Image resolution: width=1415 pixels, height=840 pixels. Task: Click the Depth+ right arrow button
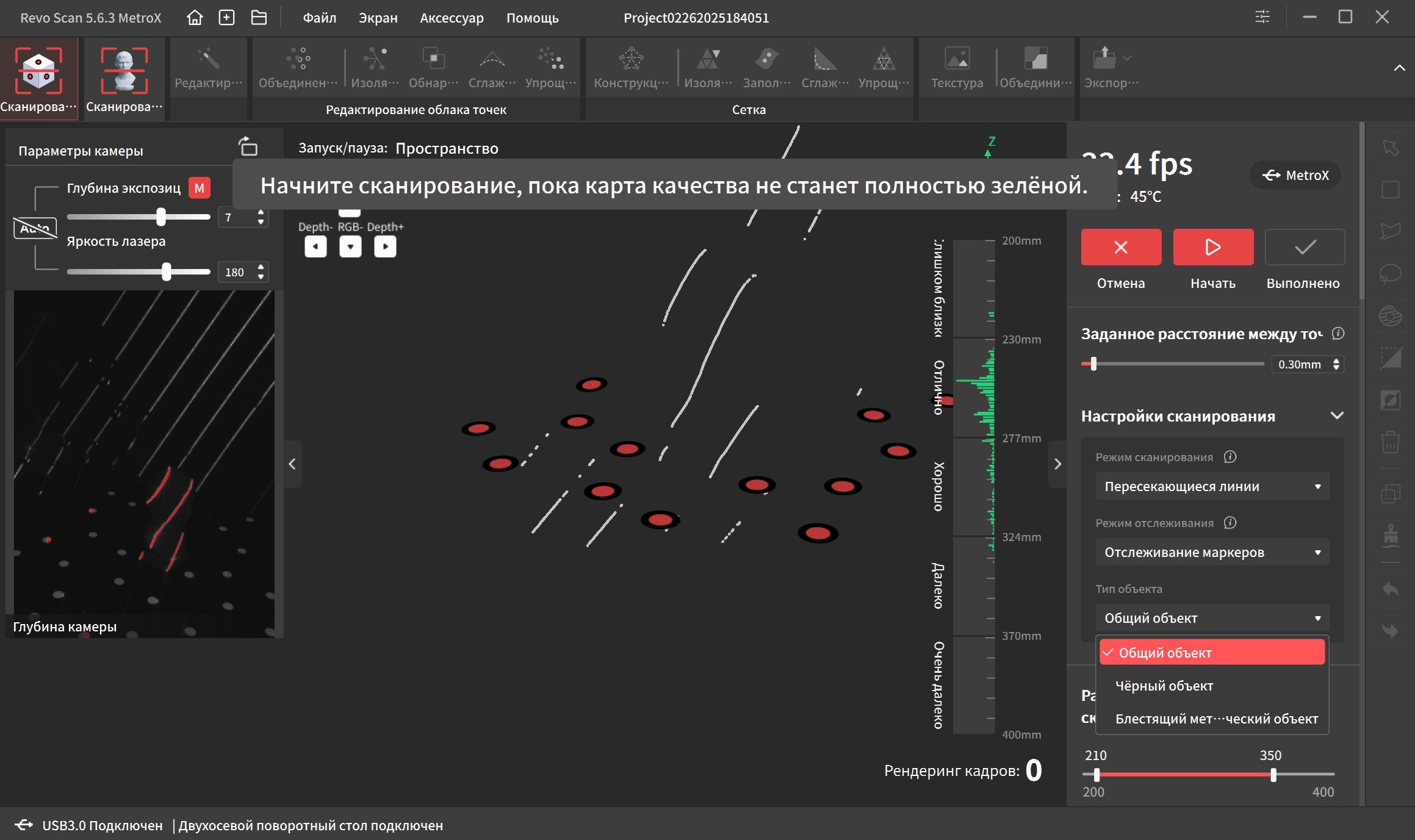point(385,246)
